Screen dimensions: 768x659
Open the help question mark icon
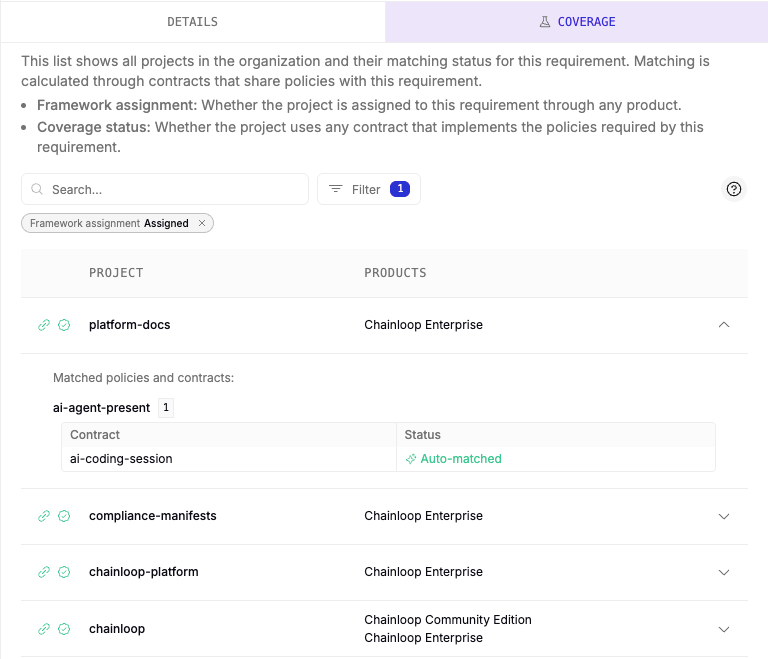point(733,189)
